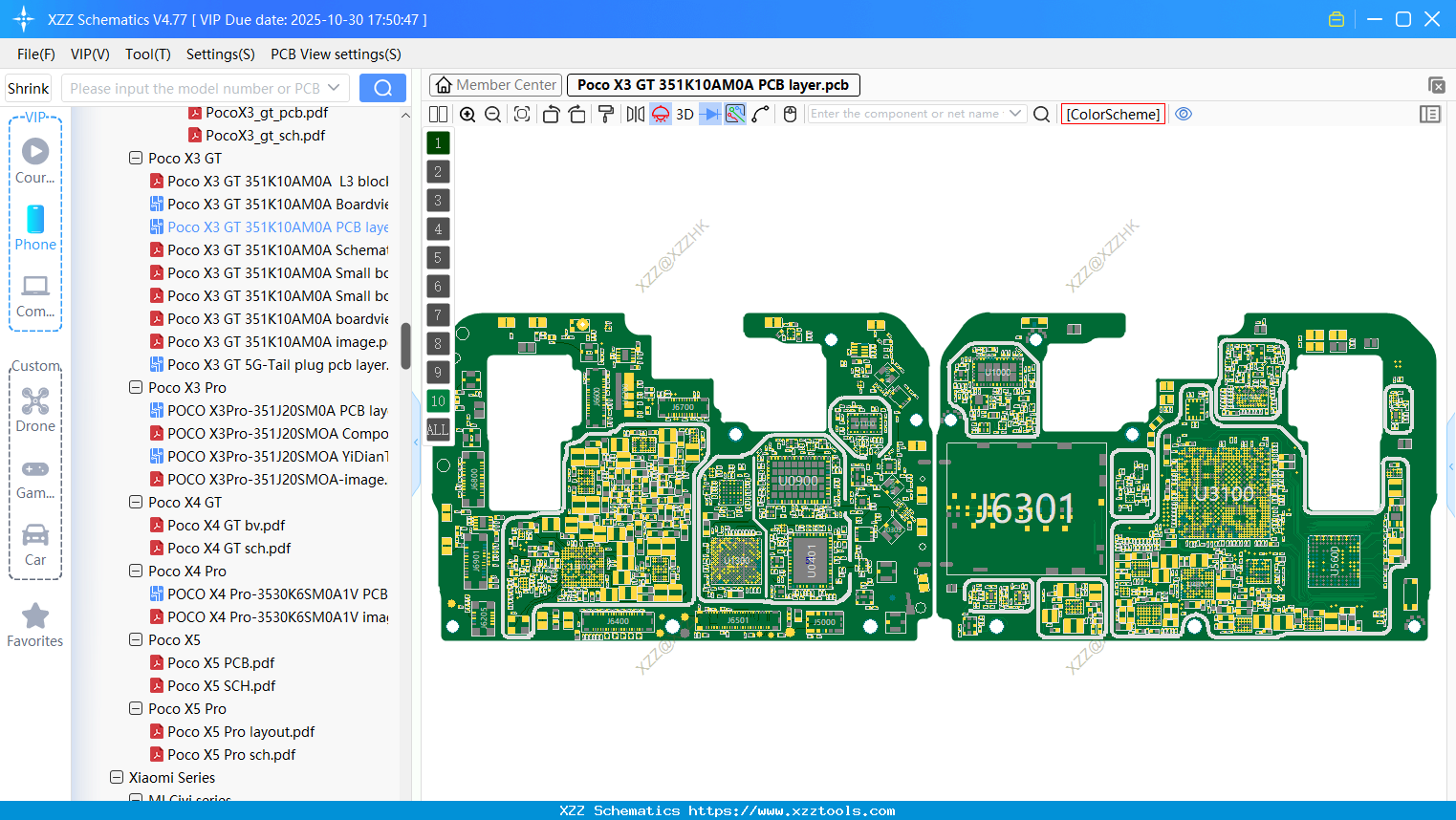Toggle the measurement tracking tool
The width and height of the screenshot is (1456, 820).
click(x=734, y=114)
